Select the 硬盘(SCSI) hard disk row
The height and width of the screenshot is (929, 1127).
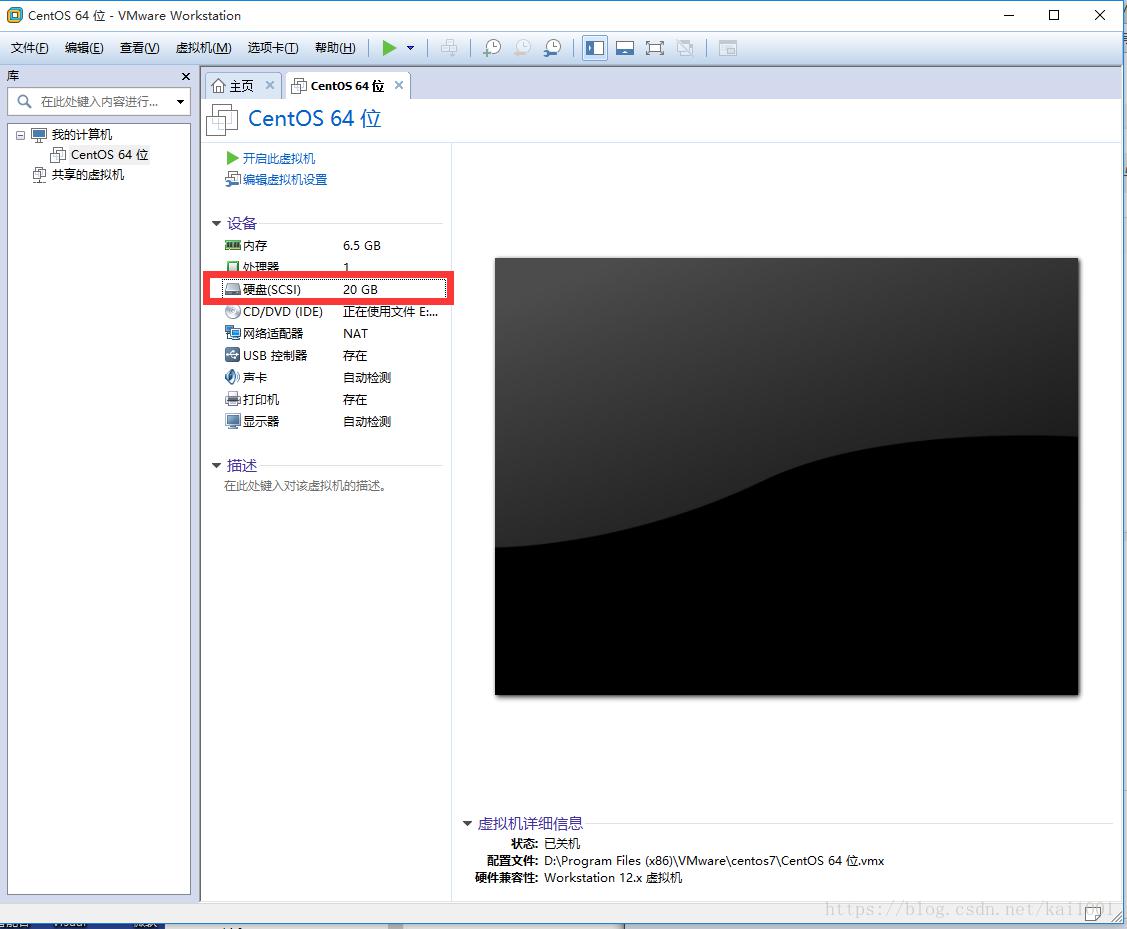334,290
